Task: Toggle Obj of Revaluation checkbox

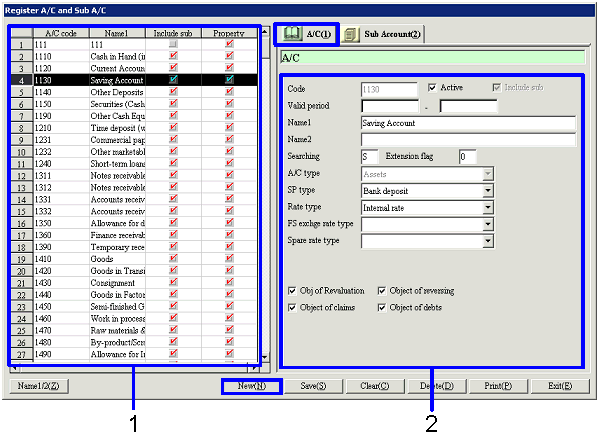Action: click(x=291, y=291)
